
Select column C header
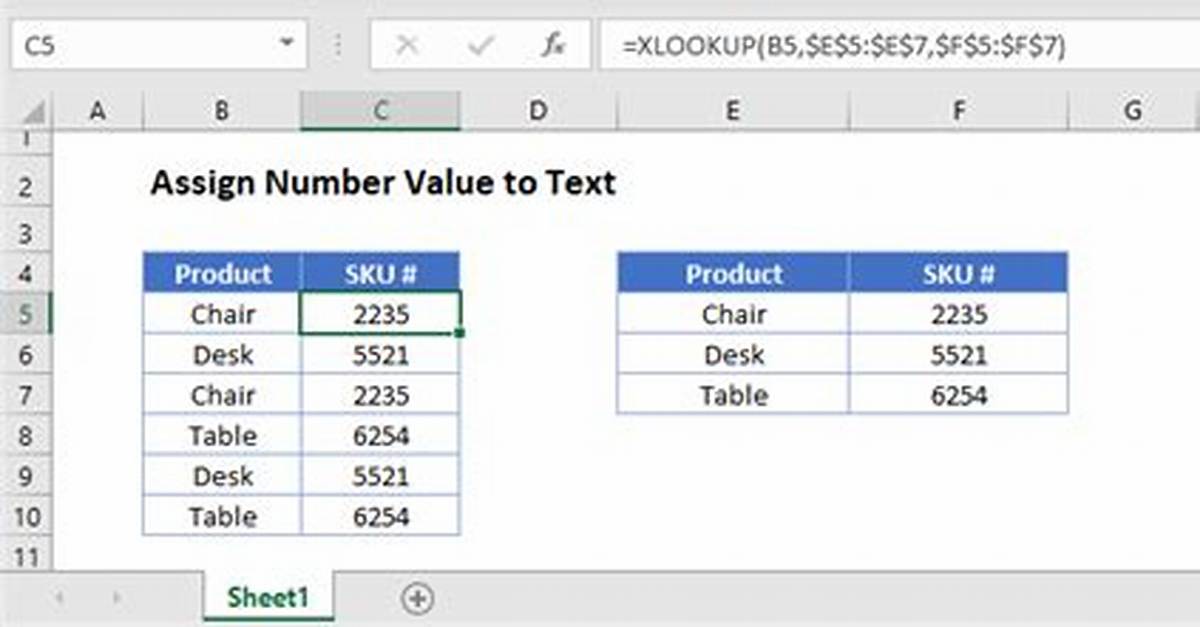click(380, 111)
